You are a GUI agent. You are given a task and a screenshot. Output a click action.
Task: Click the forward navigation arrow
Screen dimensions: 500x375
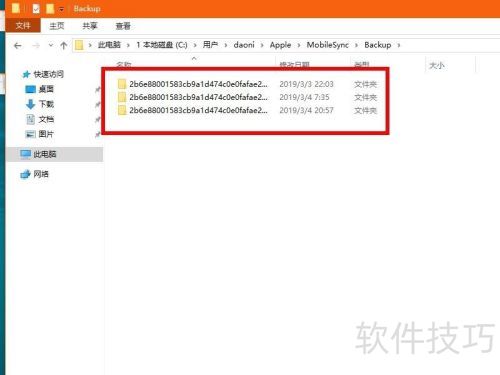[36, 45]
